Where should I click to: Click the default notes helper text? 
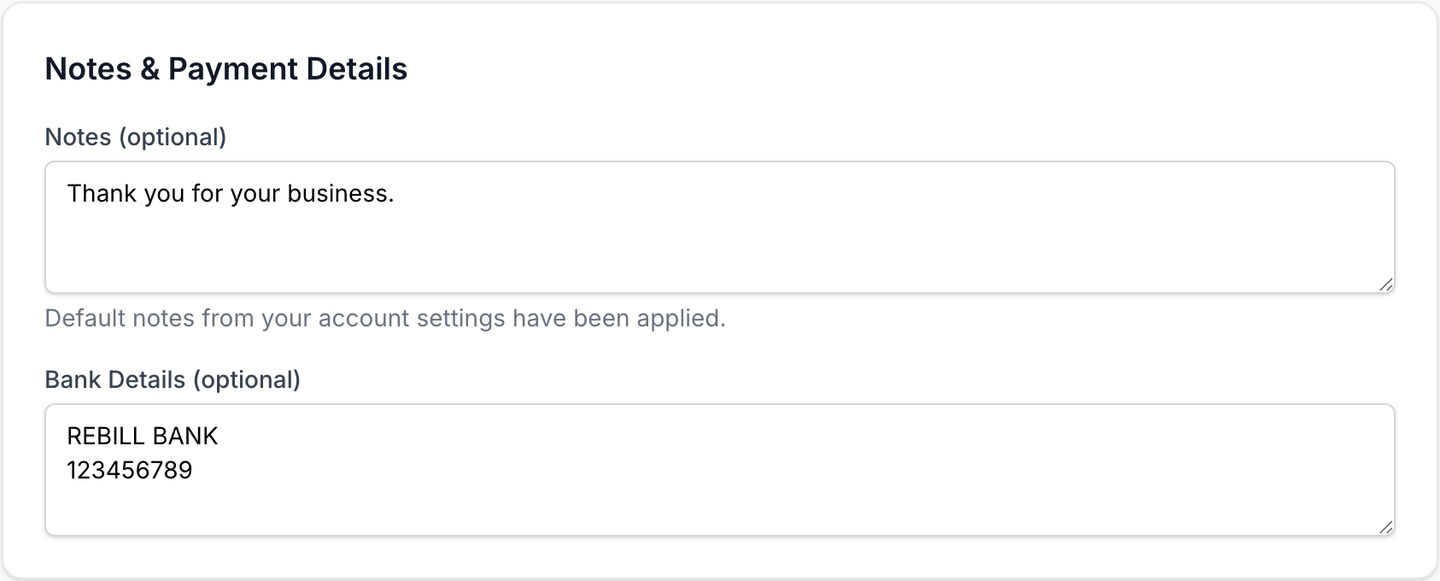tap(385, 319)
